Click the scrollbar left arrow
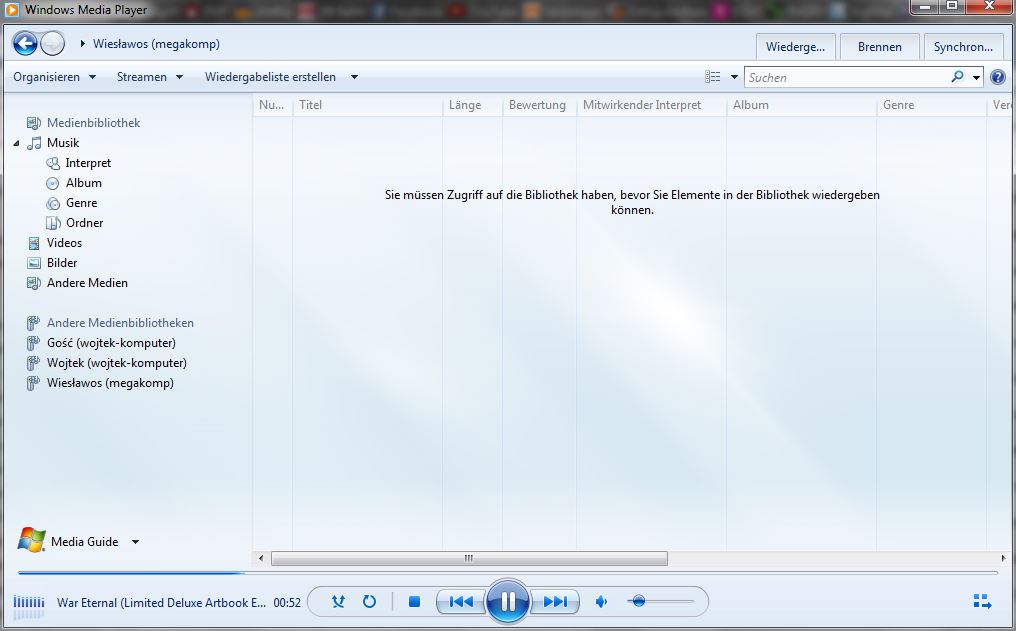This screenshot has height=631, width=1016. click(260, 558)
